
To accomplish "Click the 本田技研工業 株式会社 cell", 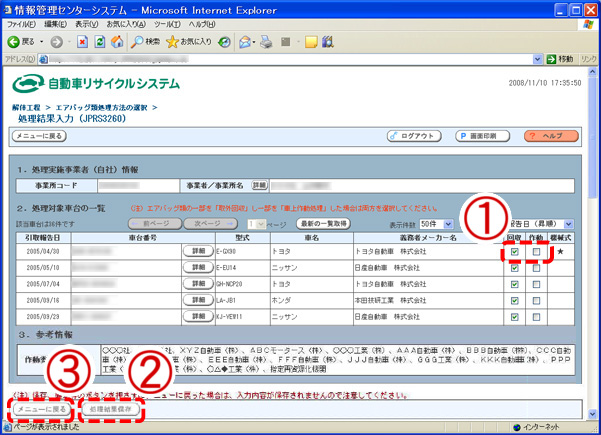I will 428,300.
